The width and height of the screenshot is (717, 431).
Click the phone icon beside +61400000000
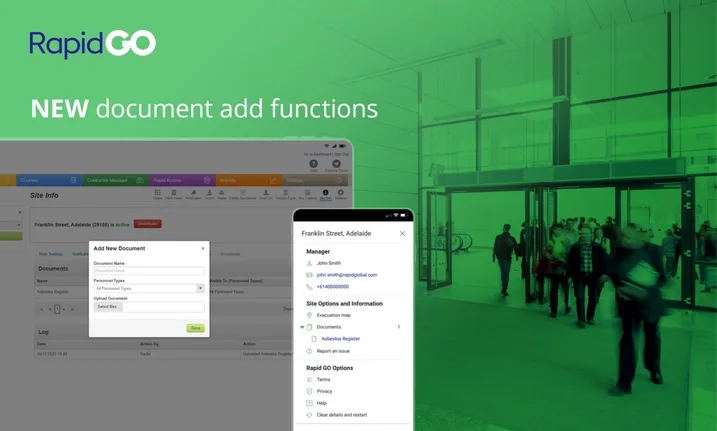(309, 287)
